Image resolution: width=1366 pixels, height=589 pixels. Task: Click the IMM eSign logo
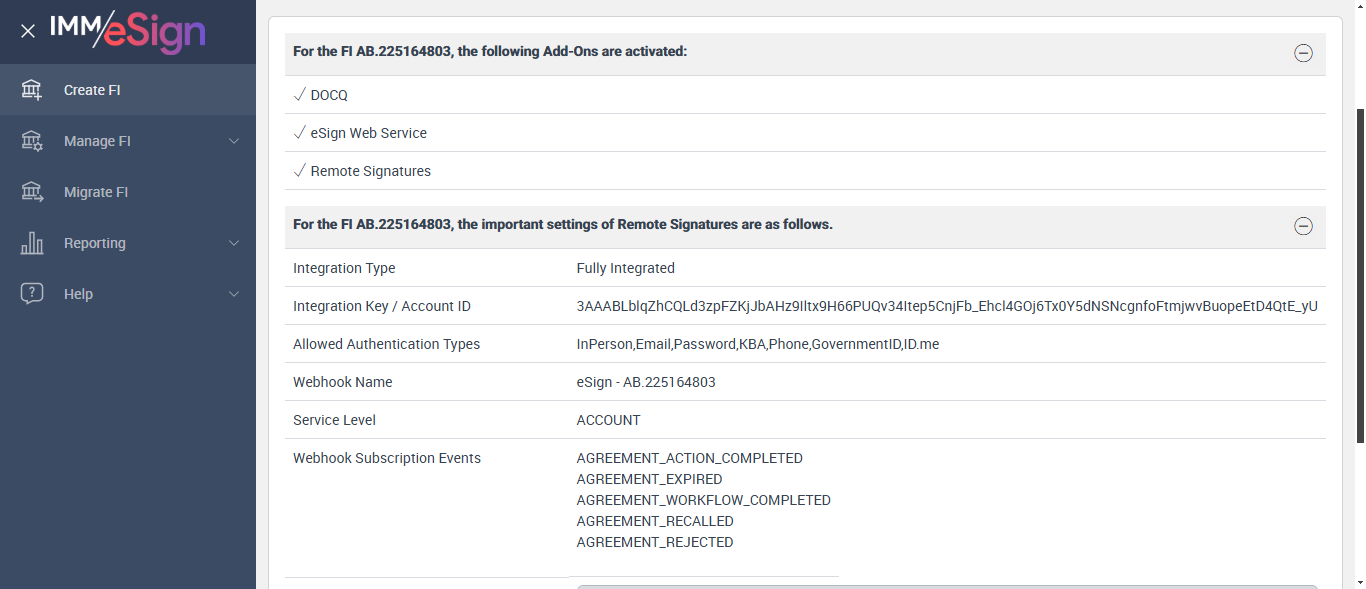(x=128, y=30)
